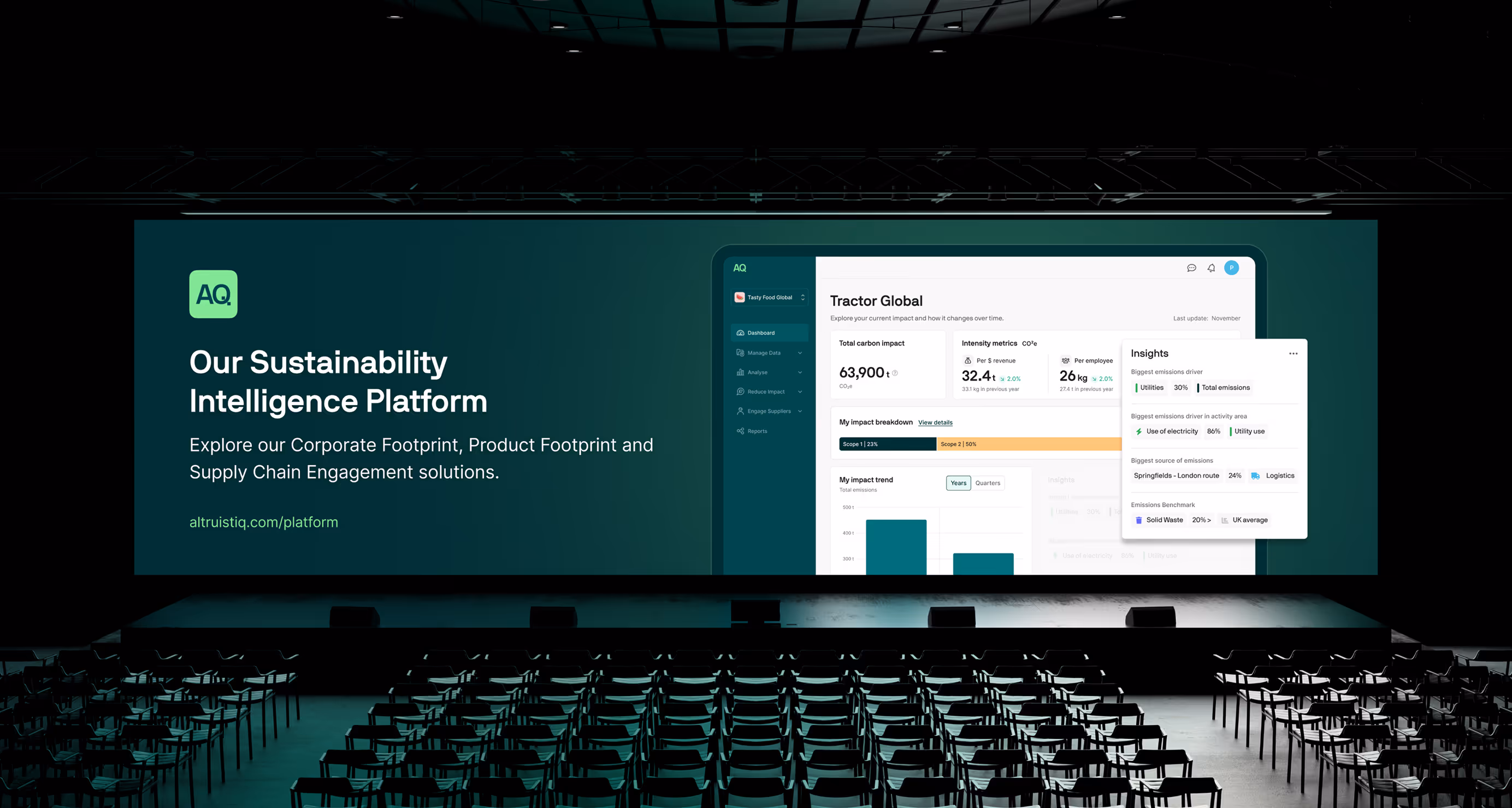The height and width of the screenshot is (808, 1512).
Task: Open the Tasty Food Global company selector
Action: [770, 298]
